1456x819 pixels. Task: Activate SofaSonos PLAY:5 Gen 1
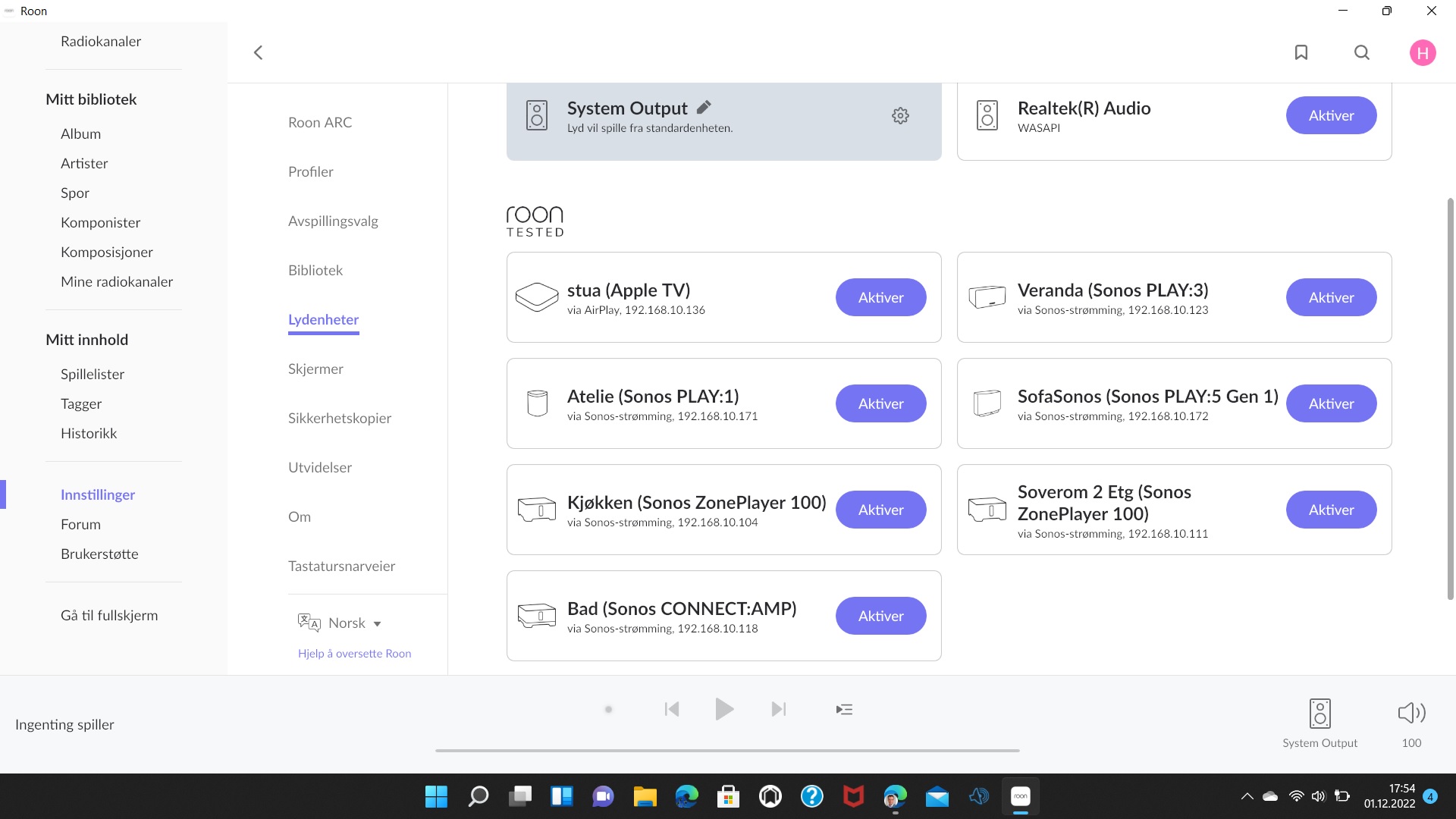pos(1331,403)
